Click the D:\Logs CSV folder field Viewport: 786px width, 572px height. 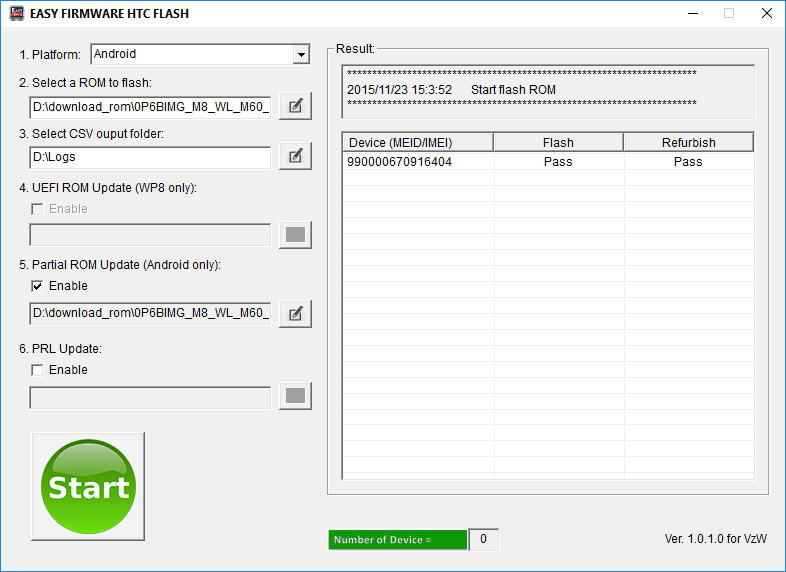150,157
